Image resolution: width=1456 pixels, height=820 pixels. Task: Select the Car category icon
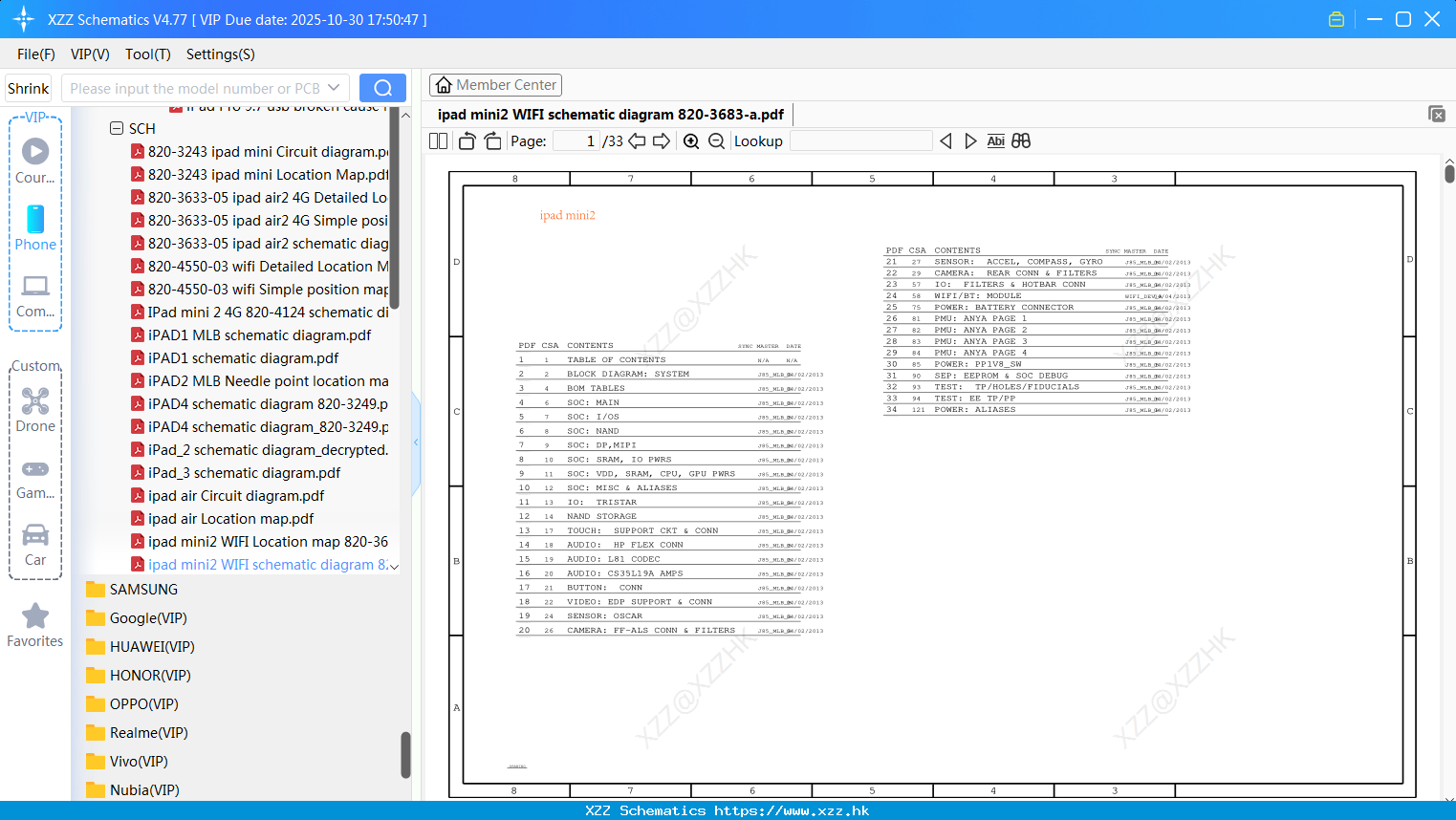pyautogui.click(x=35, y=545)
